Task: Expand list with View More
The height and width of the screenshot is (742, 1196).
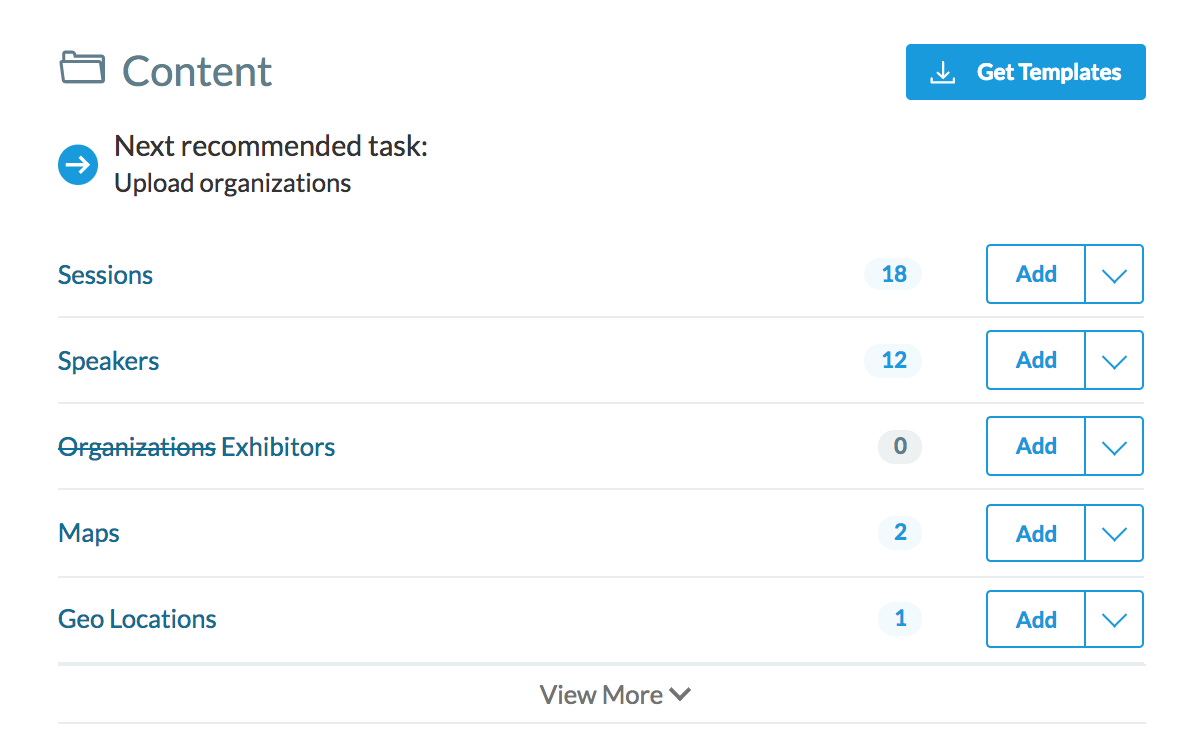Action: [x=614, y=695]
